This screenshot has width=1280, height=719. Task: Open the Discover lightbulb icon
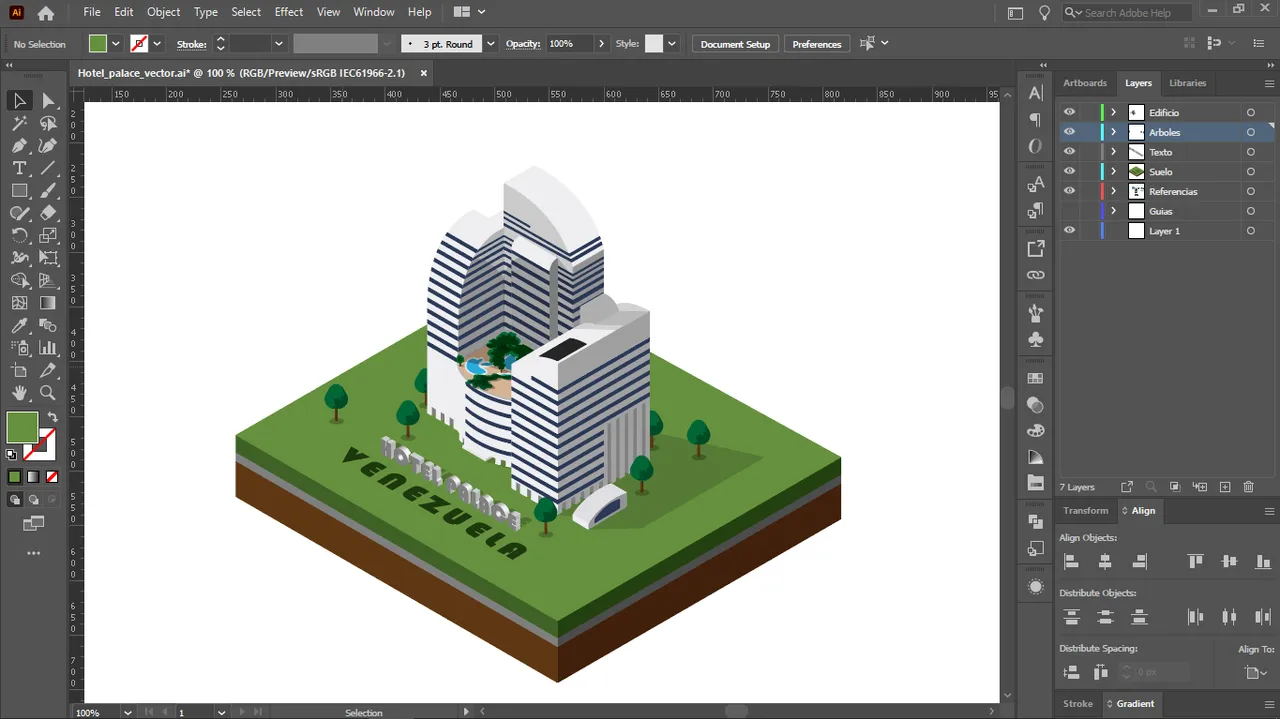click(1045, 13)
